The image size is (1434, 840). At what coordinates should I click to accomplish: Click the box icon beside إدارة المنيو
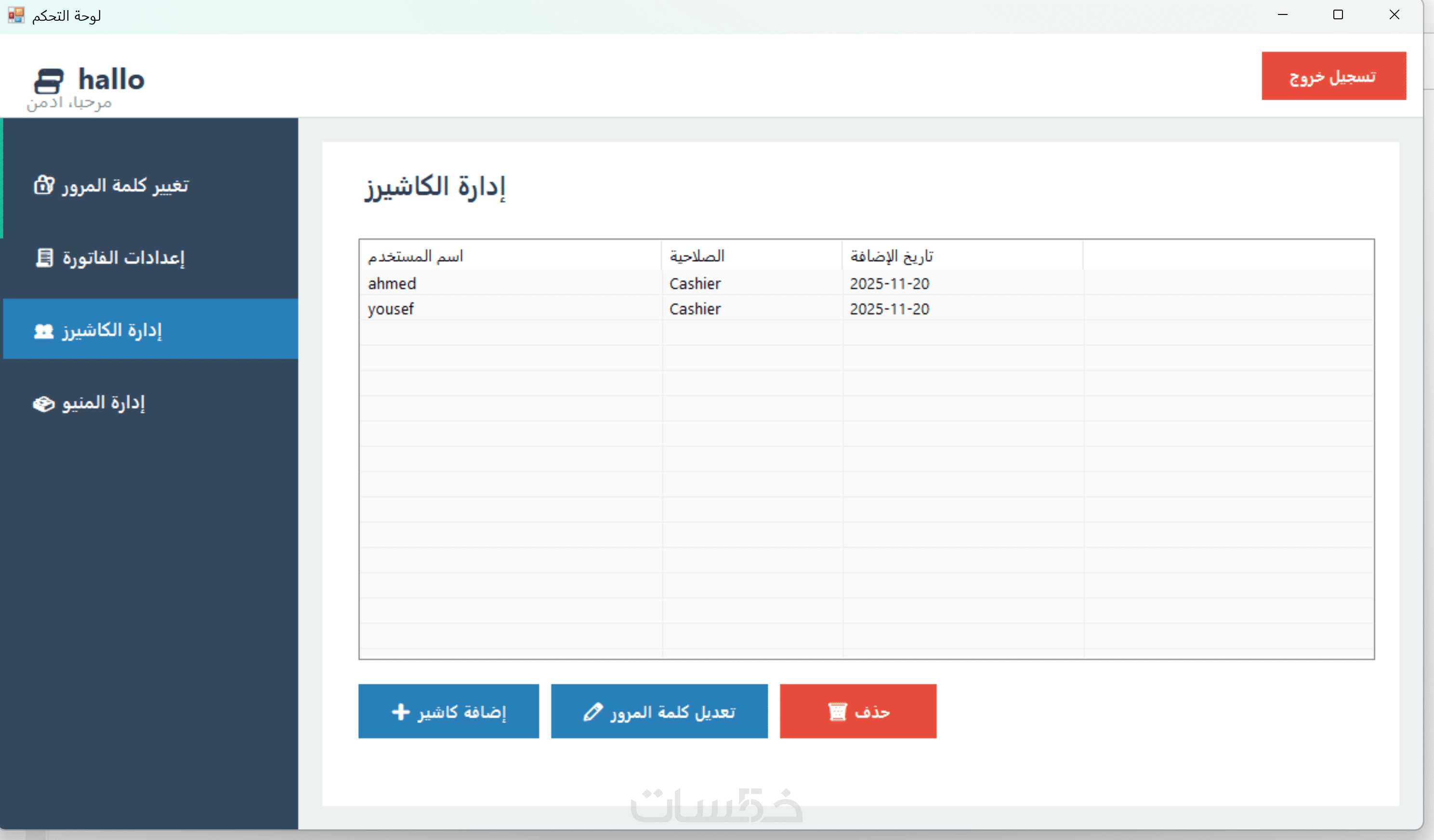point(44,404)
